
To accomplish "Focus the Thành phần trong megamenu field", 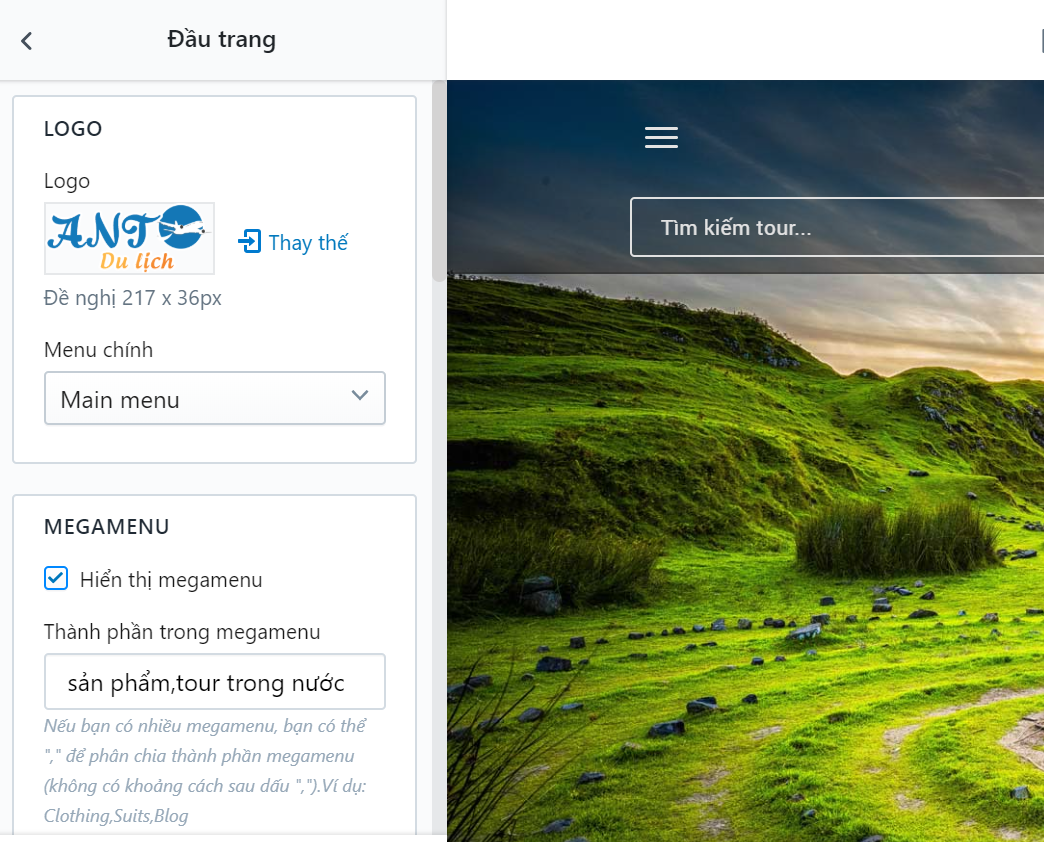I will 214,682.
